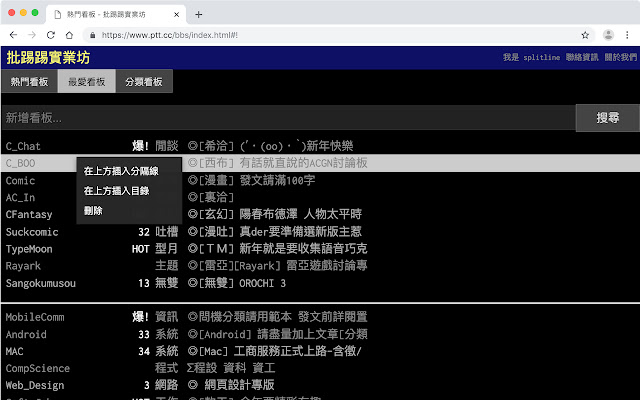Go back with the browser back arrow
Screen dimensions: 640x400
[x=13, y=35]
